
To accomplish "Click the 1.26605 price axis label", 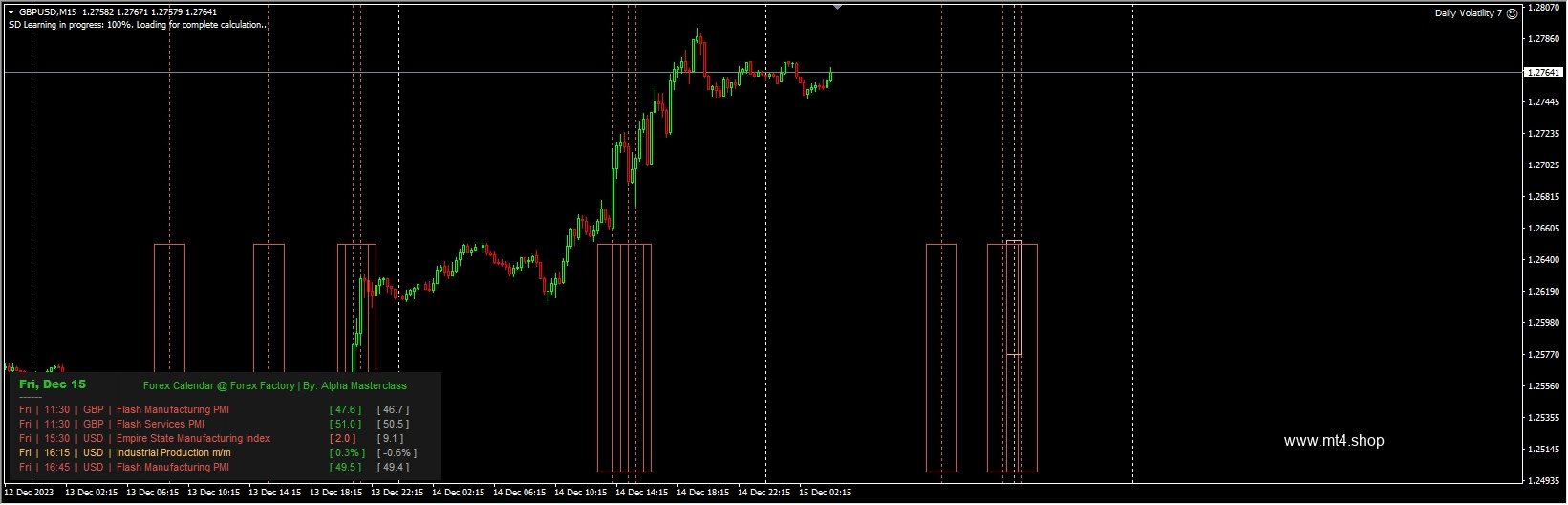I will point(1544,229).
